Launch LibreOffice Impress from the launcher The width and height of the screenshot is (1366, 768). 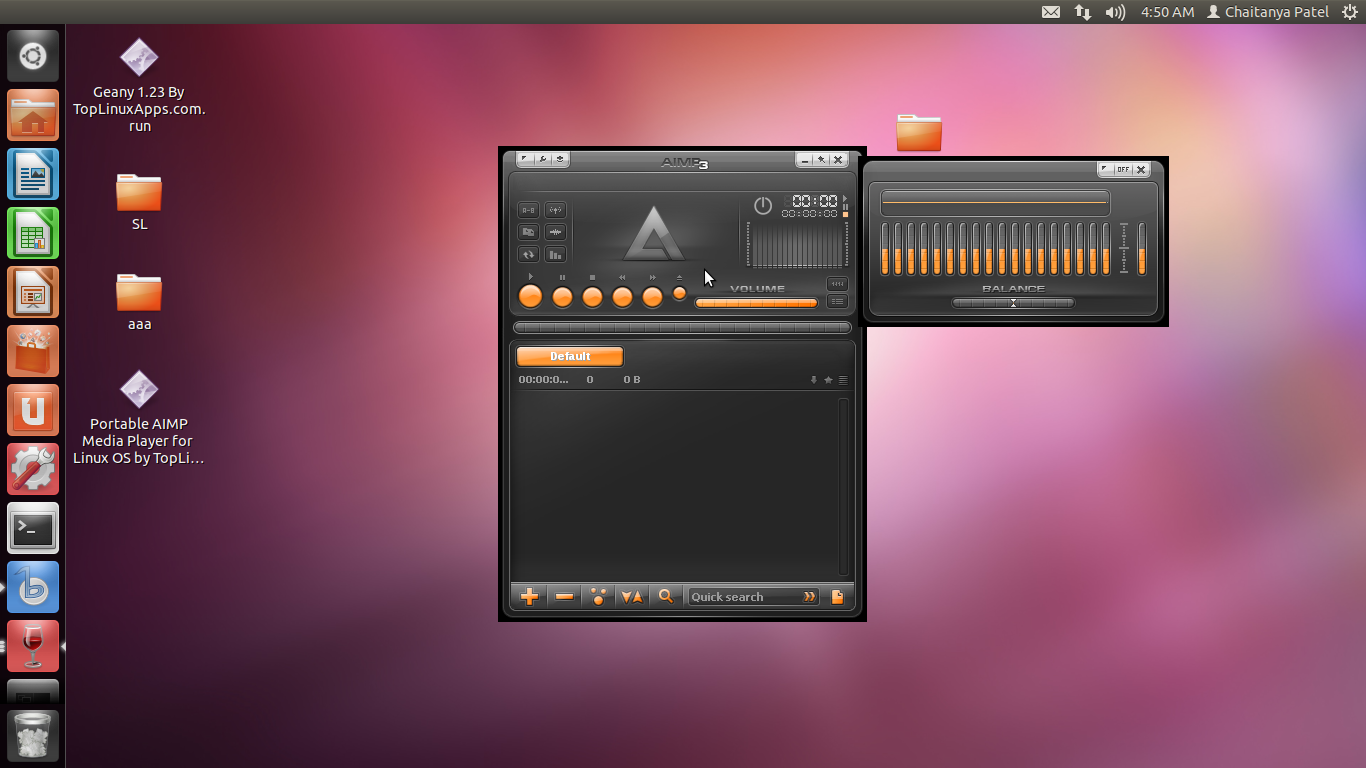pos(33,292)
